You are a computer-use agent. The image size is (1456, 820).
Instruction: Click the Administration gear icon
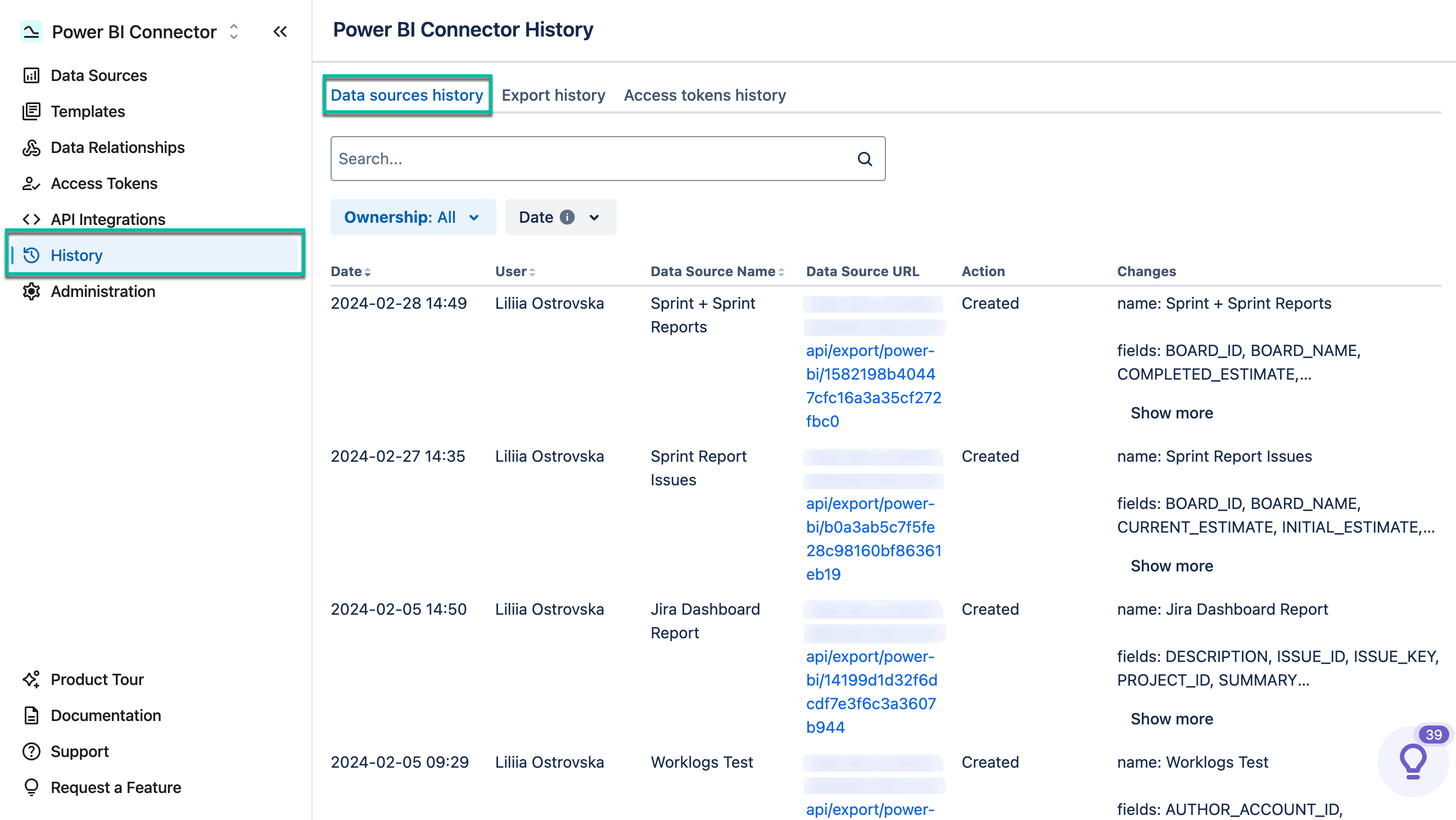pos(31,291)
